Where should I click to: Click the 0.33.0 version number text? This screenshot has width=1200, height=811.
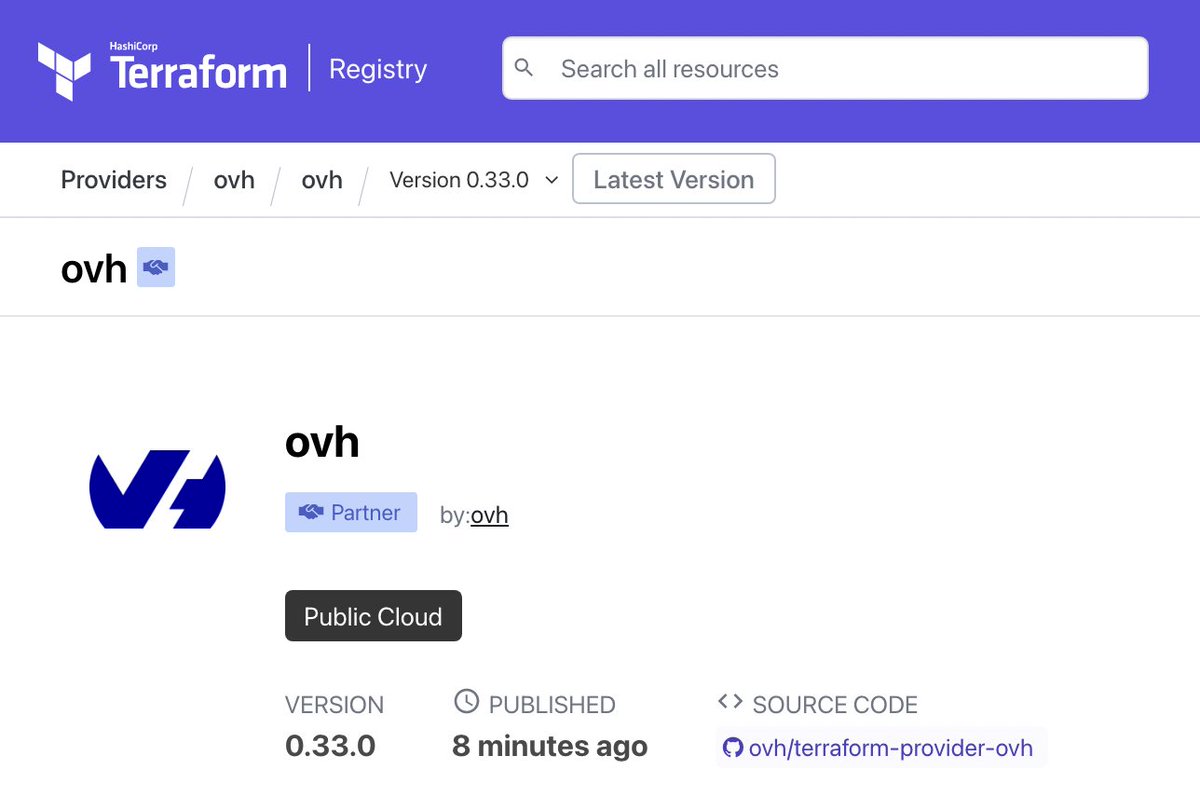330,745
